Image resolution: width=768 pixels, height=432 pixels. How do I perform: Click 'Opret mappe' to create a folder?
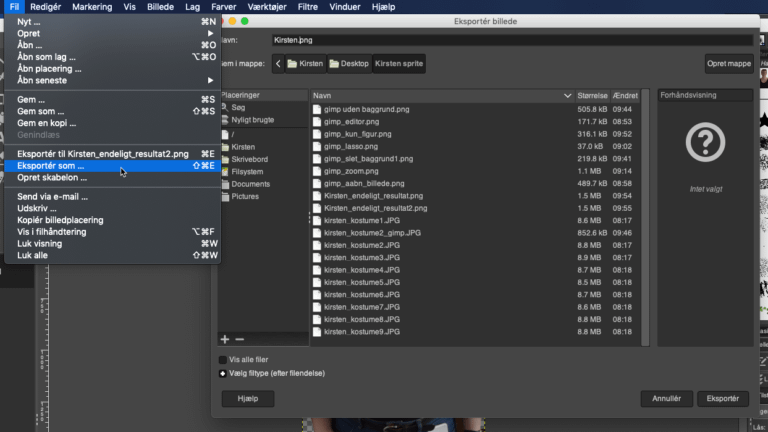coord(729,63)
